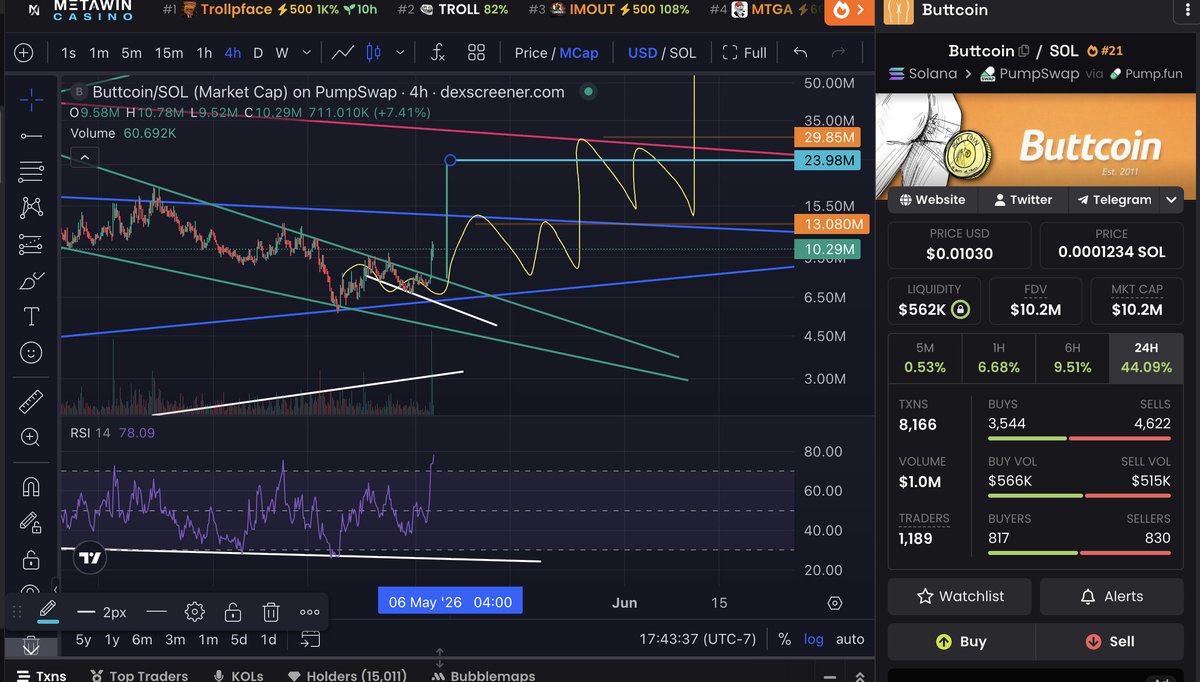Activate the zoom in tool
The height and width of the screenshot is (682, 1200).
(31, 437)
